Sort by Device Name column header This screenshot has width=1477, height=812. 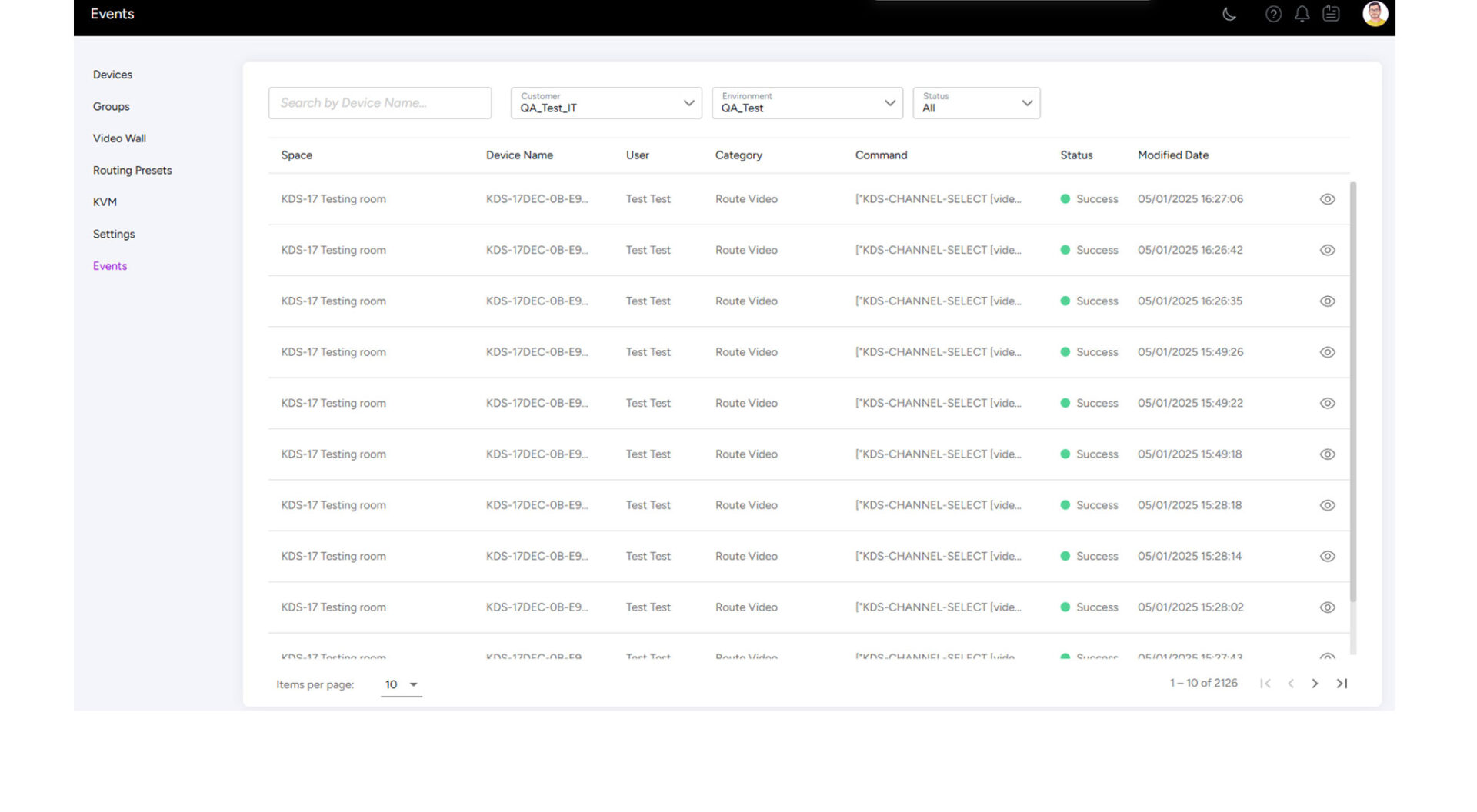point(519,155)
